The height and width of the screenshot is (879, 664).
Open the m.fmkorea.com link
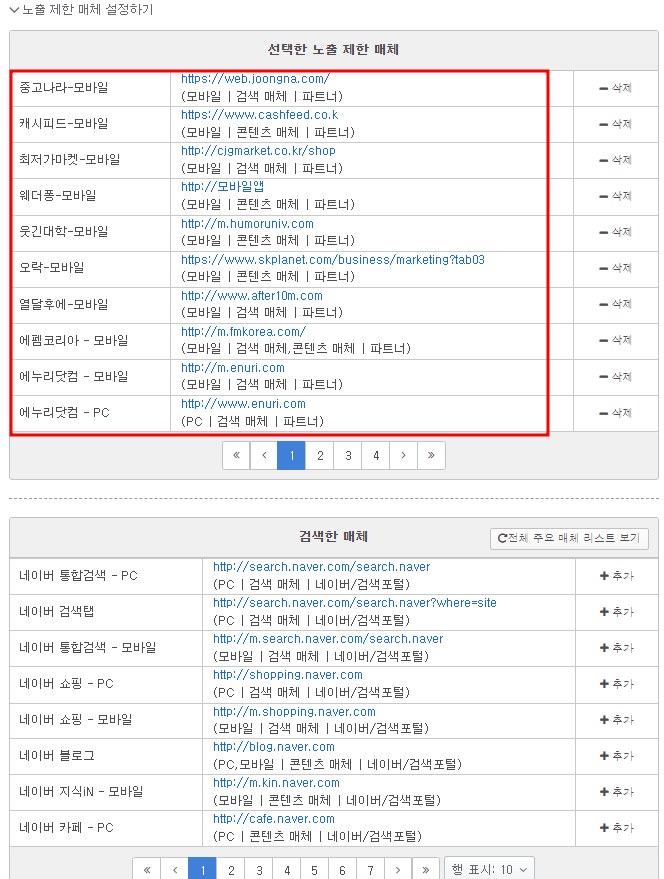(243, 331)
